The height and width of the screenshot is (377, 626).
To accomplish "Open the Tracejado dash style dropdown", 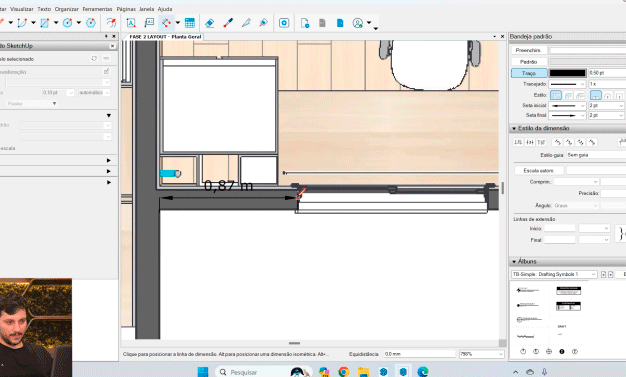I will [567, 84].
